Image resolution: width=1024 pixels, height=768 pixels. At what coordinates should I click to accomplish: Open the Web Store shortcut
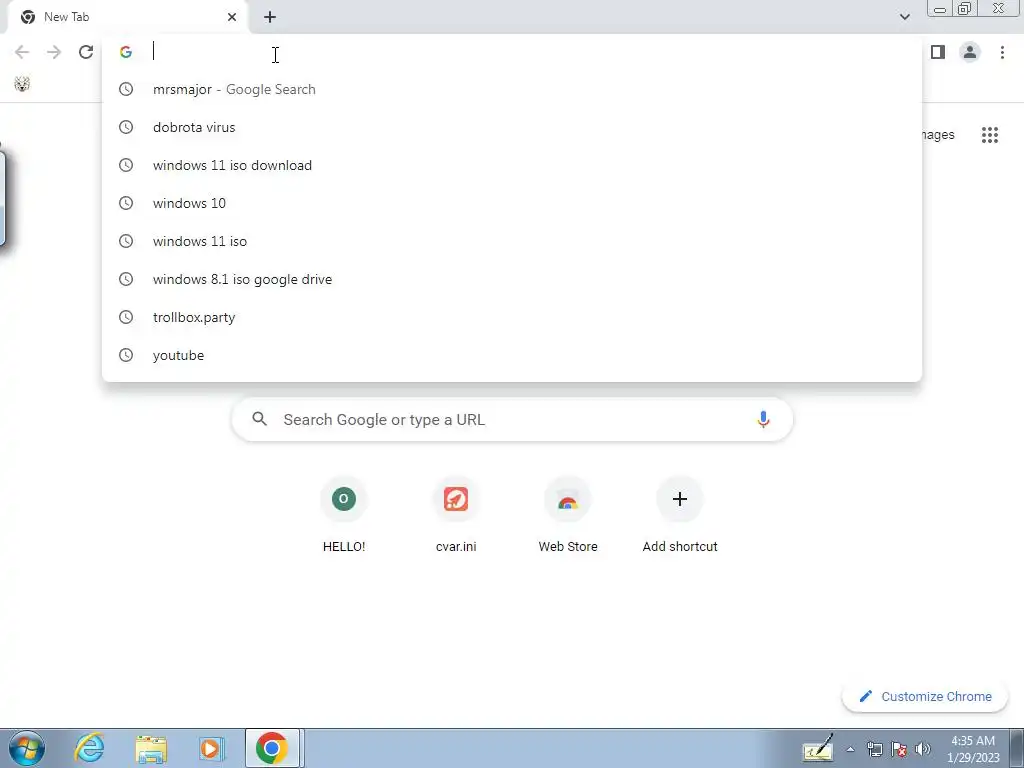(x=568, y=516)
